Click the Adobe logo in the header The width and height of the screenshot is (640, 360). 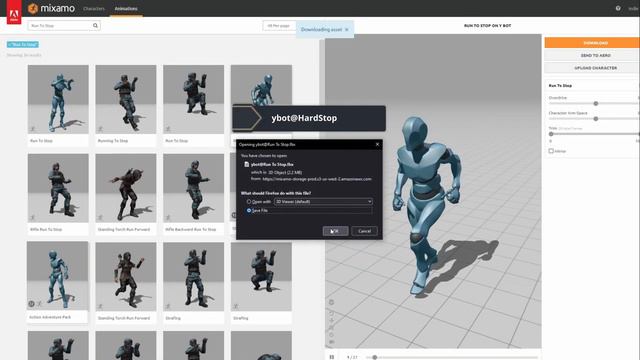tap(14, 12)
